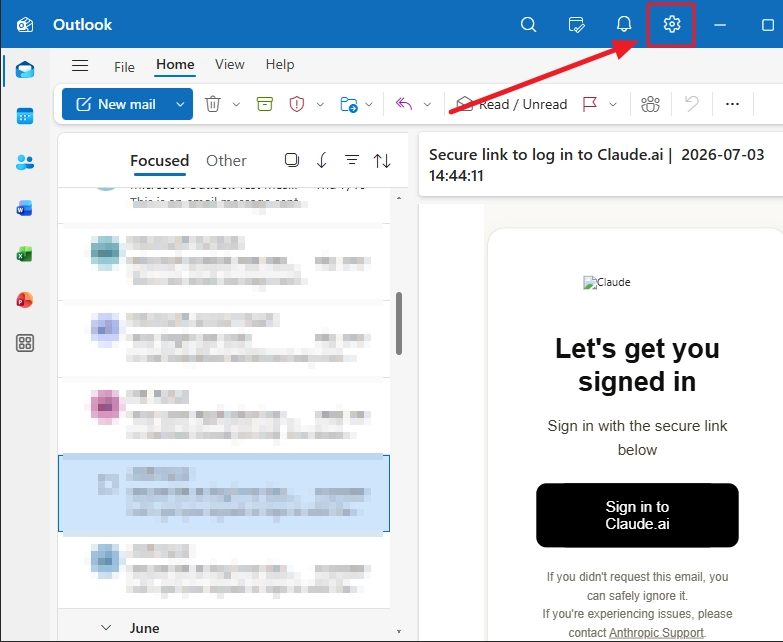Image resolution: width=783 pixels, height=642 pixels.
Task: Open Outlook search
Action: (x=528, y=24)
